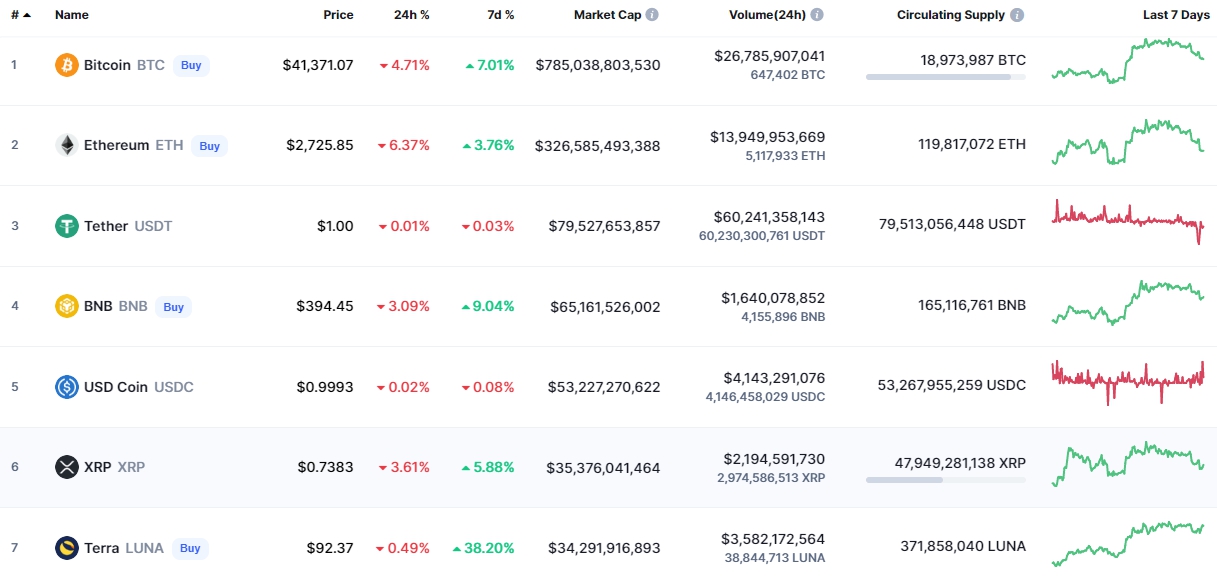Click Bitcoin market cap $785,038,803,530
Viewport: 1217px width, 582px height.
click(598, 65)
